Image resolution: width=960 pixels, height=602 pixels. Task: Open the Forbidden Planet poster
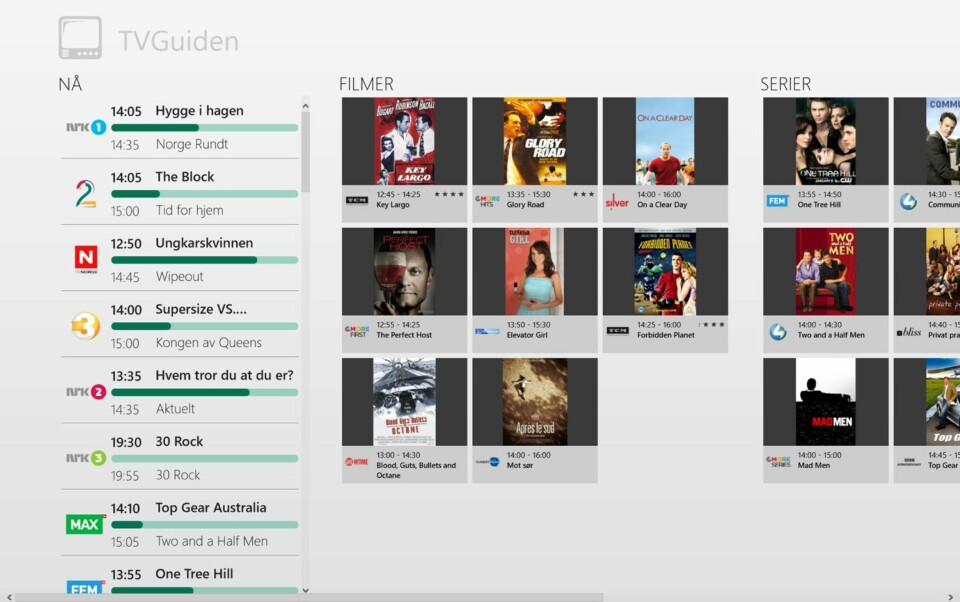point(665,271)
